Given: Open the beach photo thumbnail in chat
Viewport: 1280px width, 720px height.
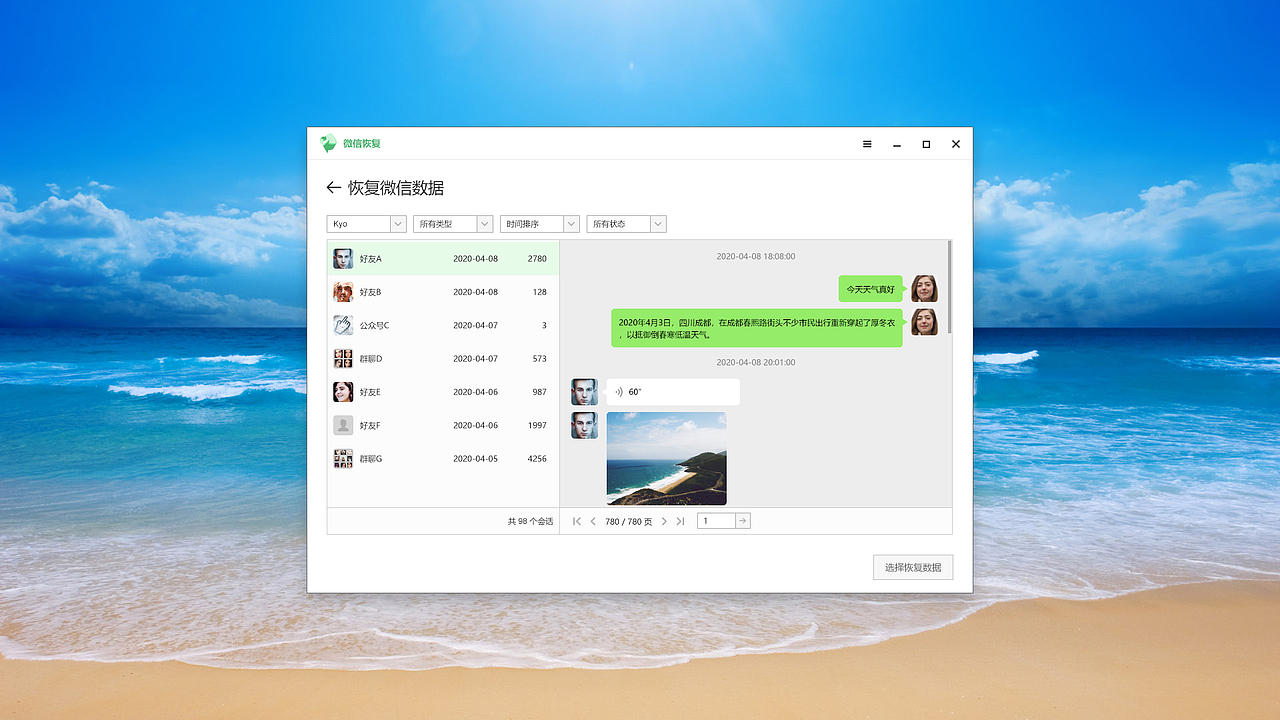Looking at the screenshot, I should pyautogui.click(x=667, y=458).
